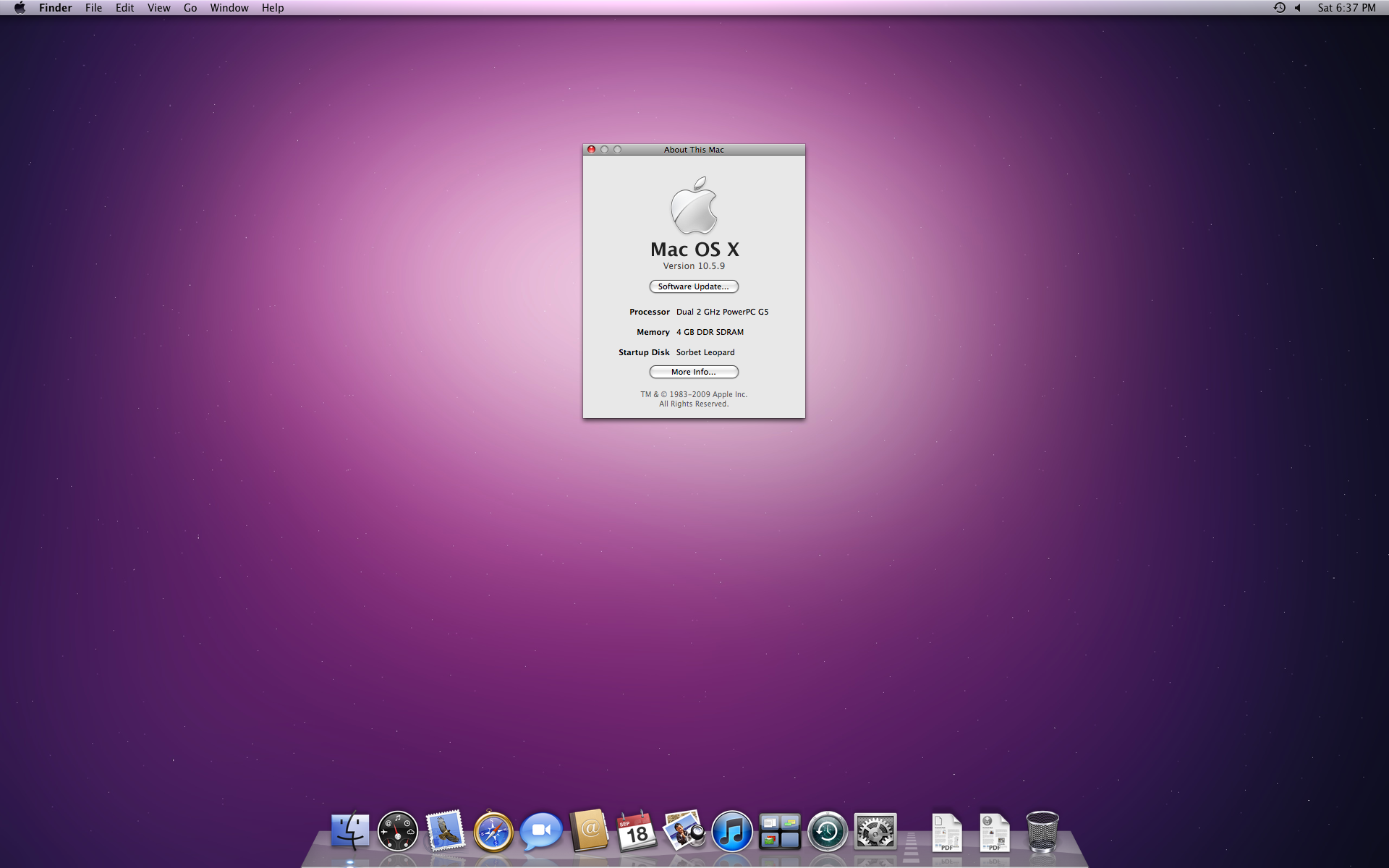Click the 'Mac OS X' heading
The image size is (1389, 868).
[694, 250]
